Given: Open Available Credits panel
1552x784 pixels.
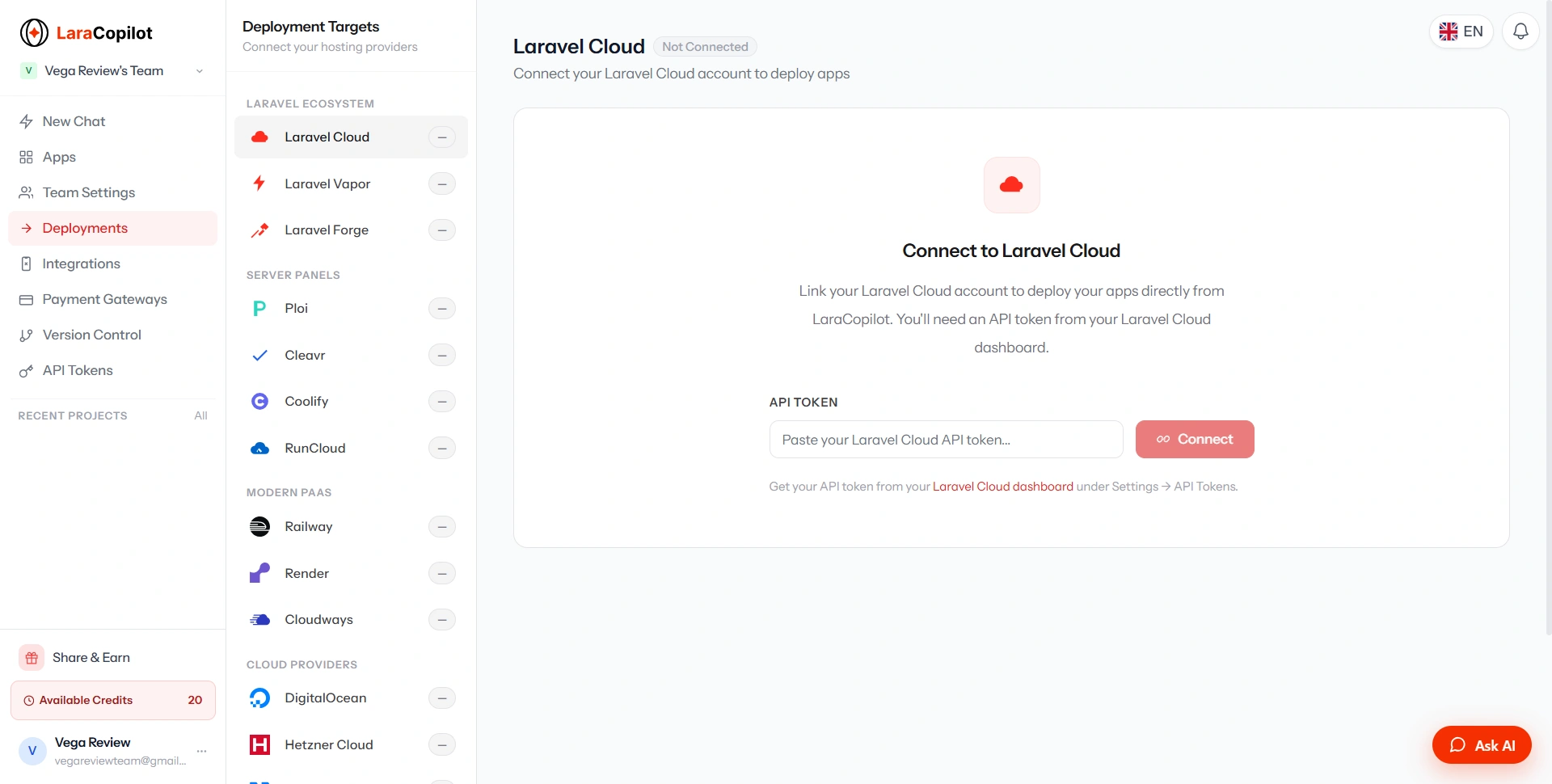Looking at the screenshot, I should click(x=112, y=700).
